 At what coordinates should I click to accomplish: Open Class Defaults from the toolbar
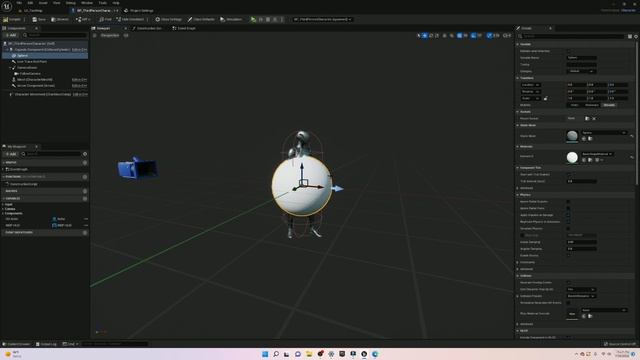(201, 19)
